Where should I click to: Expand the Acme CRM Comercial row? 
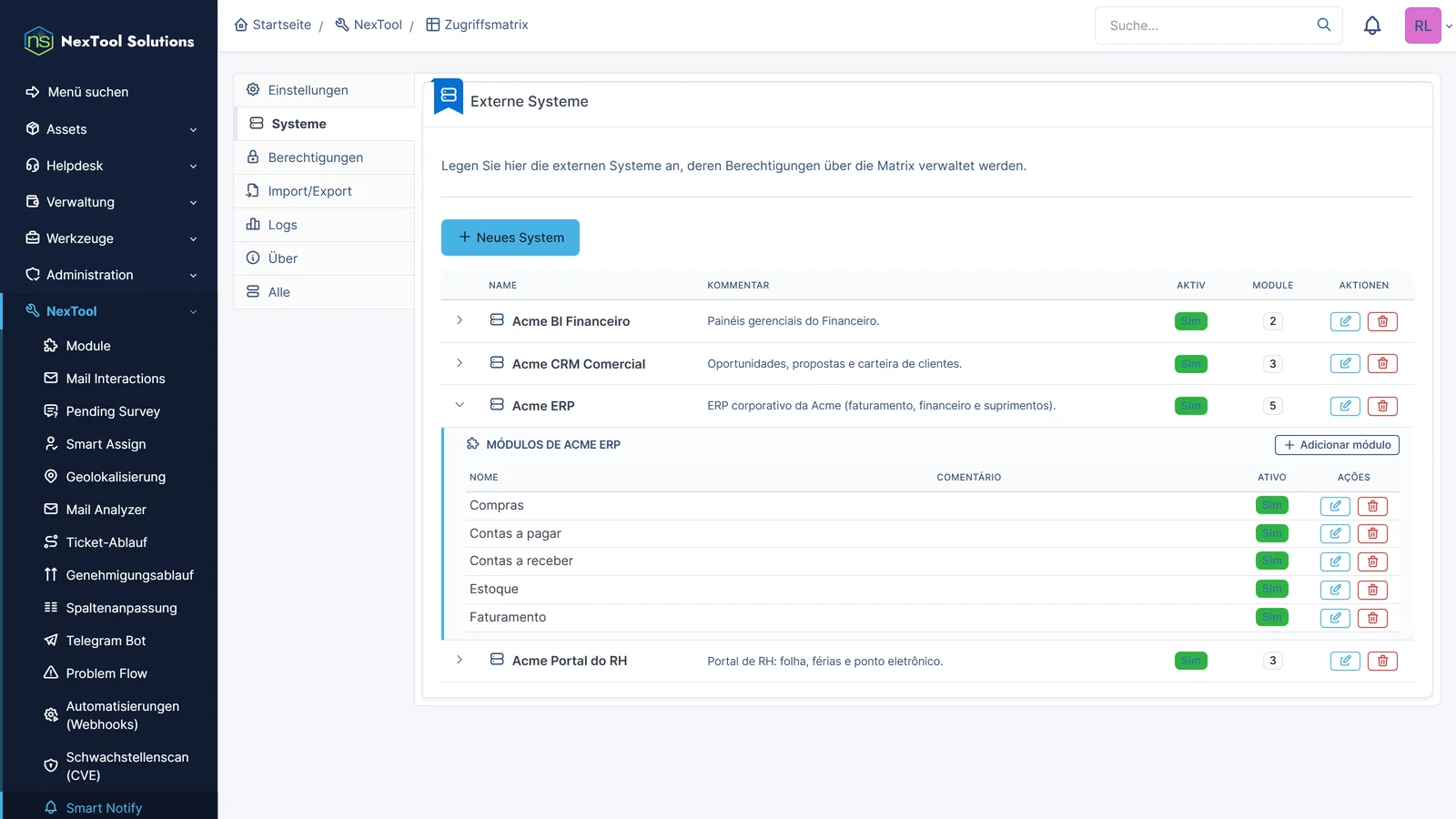point(460,363)
